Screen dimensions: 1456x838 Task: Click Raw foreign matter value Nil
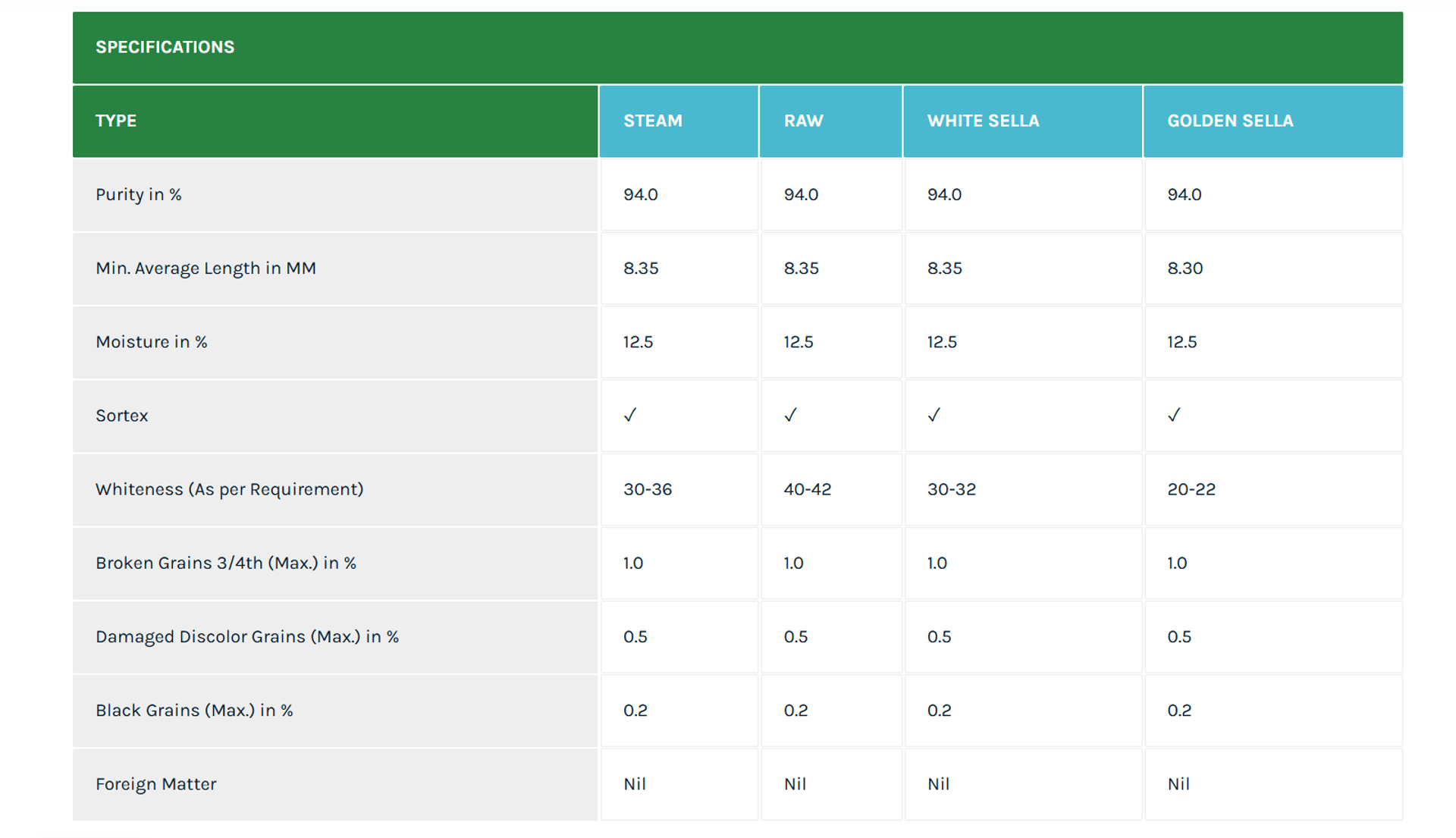(x=795, y=784)
